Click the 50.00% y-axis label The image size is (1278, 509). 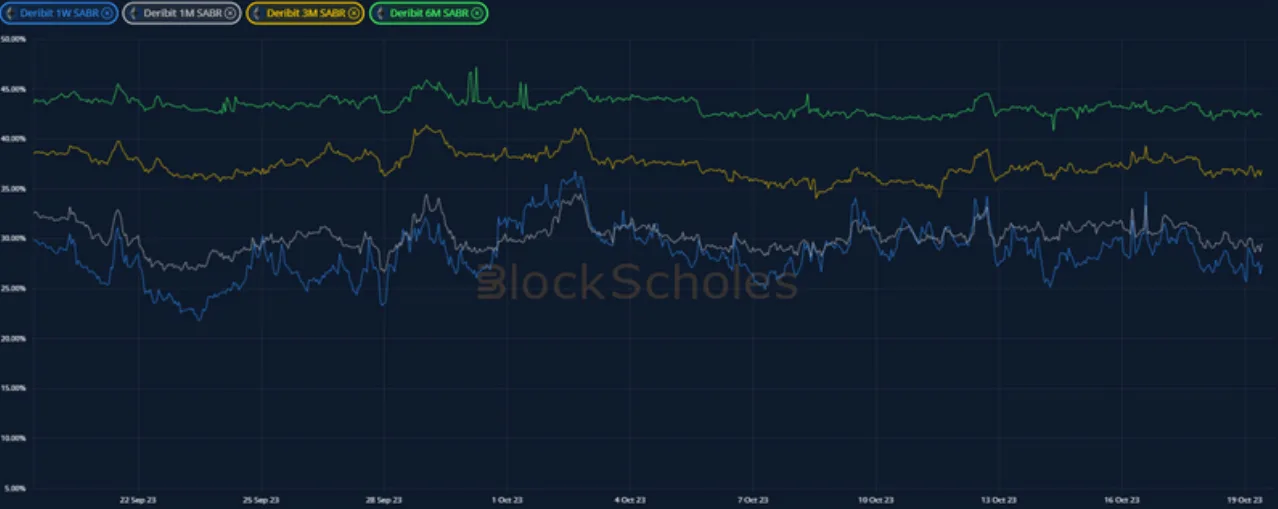tap(13, 39)
